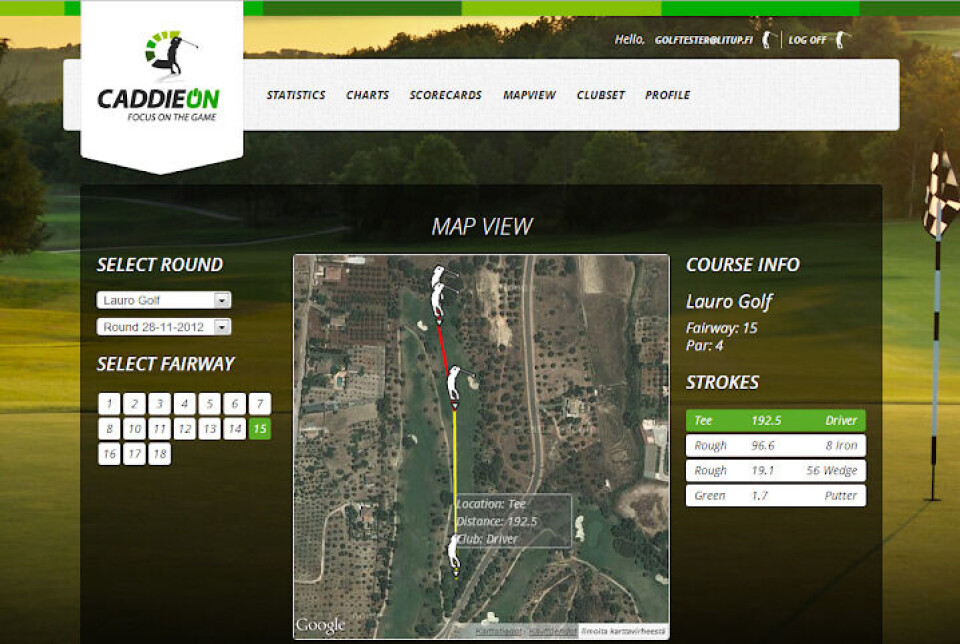Click the 'Location: Tee' text in map tooltip
960x644 pixels.
click(x=492, y=504)
